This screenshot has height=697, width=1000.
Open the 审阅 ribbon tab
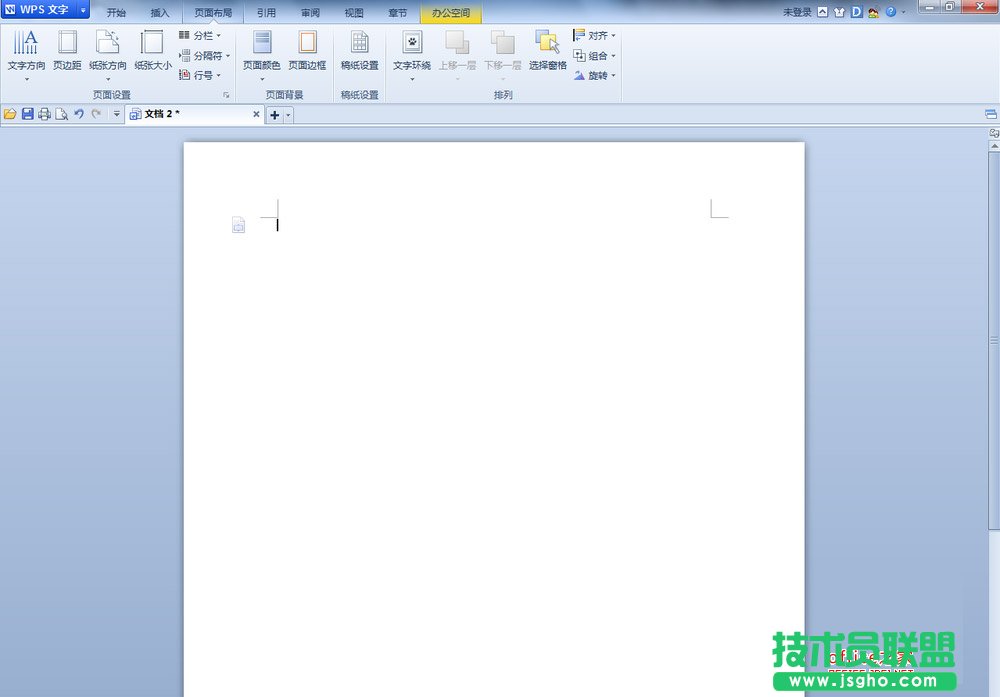point(309,13)
